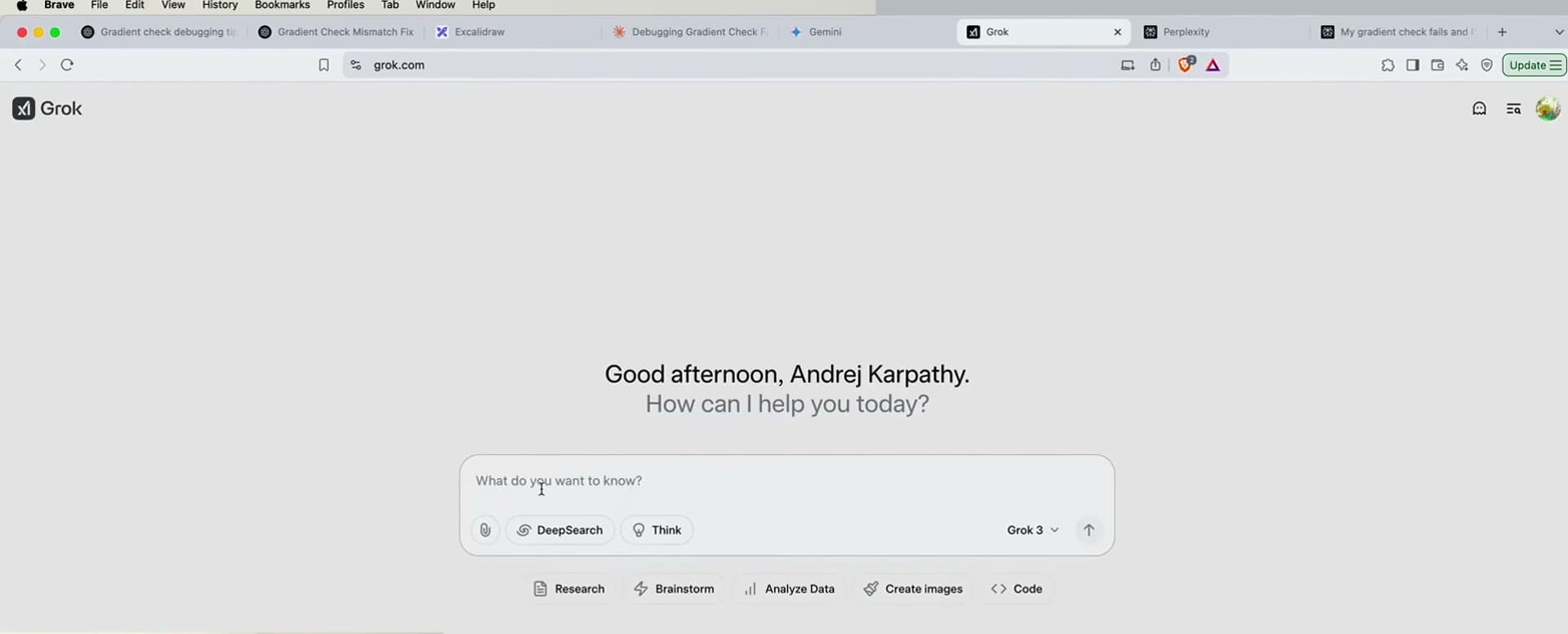Click the 'What do you want to know?' field
Image resolution: width=1568 pixels, height=634 pixels.
[x=786, y=481]
